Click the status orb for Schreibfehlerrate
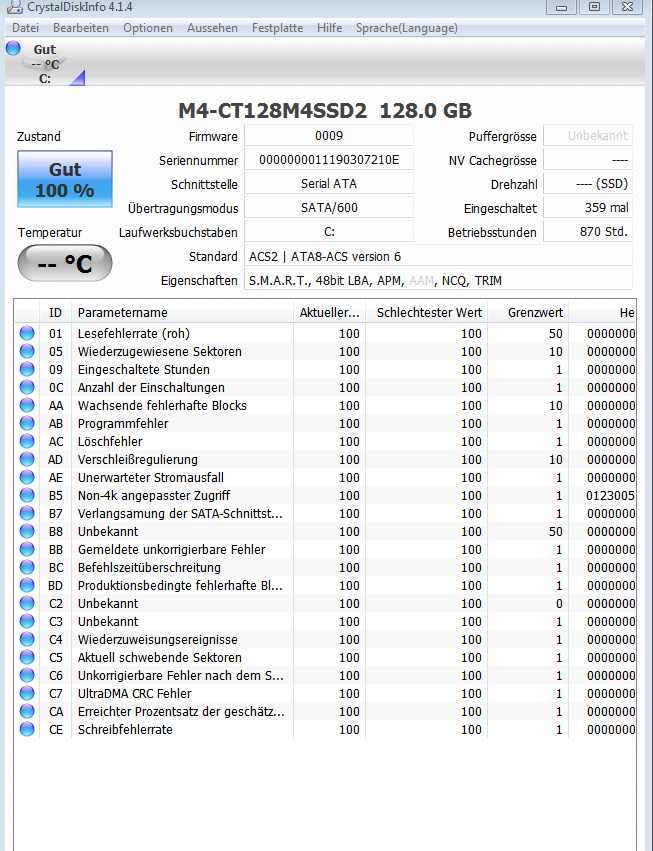This screenshot has height=851, width=653. pos(27,729)
